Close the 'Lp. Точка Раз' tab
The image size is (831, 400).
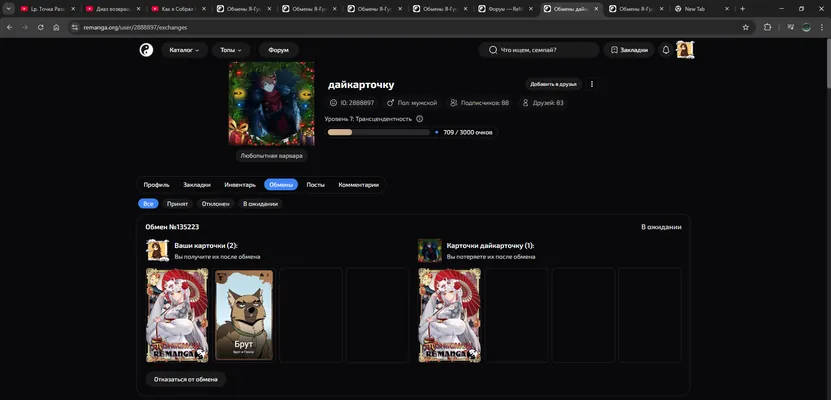pyautogui.click(x=73, y=9)
